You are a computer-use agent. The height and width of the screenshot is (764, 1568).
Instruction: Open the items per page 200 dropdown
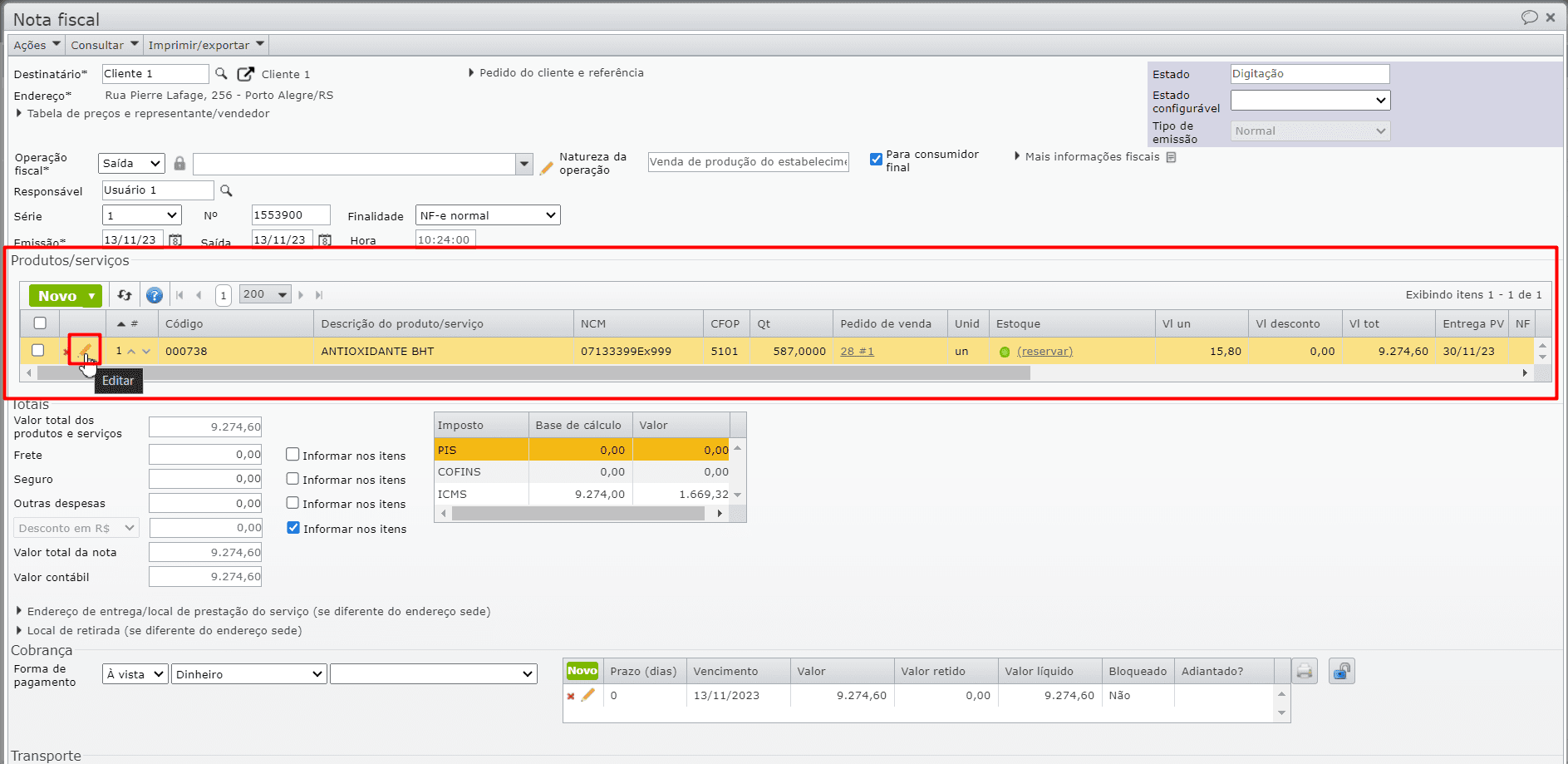point(265,294)
